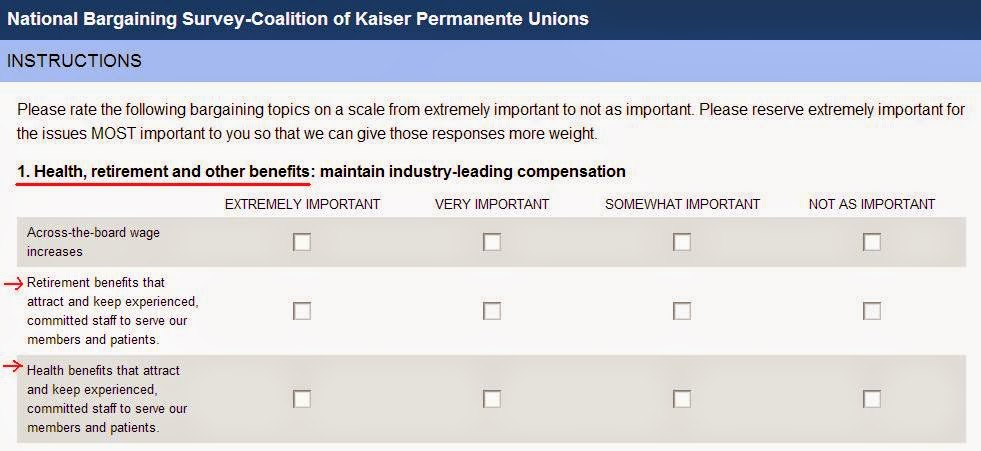The height and width of the screenshot is (451, 981).
Task: Select the INSTRUCTIONS section bar
Action: [x=490, y=61]
